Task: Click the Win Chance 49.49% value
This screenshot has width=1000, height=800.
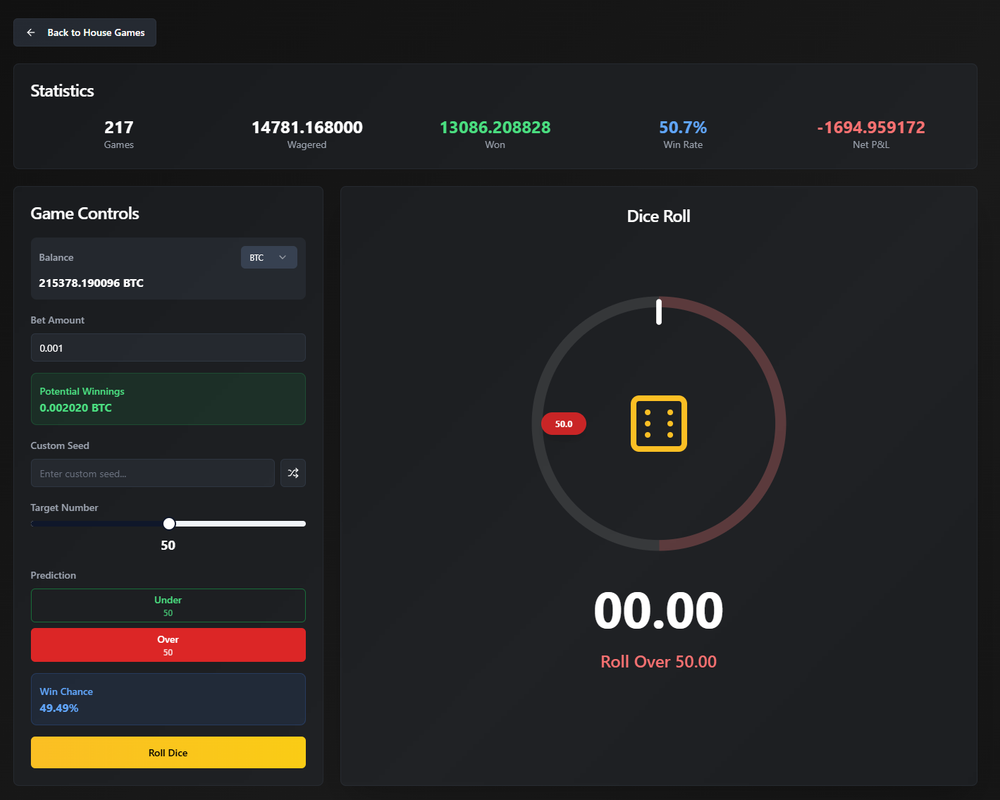Action: pos(59,708)
